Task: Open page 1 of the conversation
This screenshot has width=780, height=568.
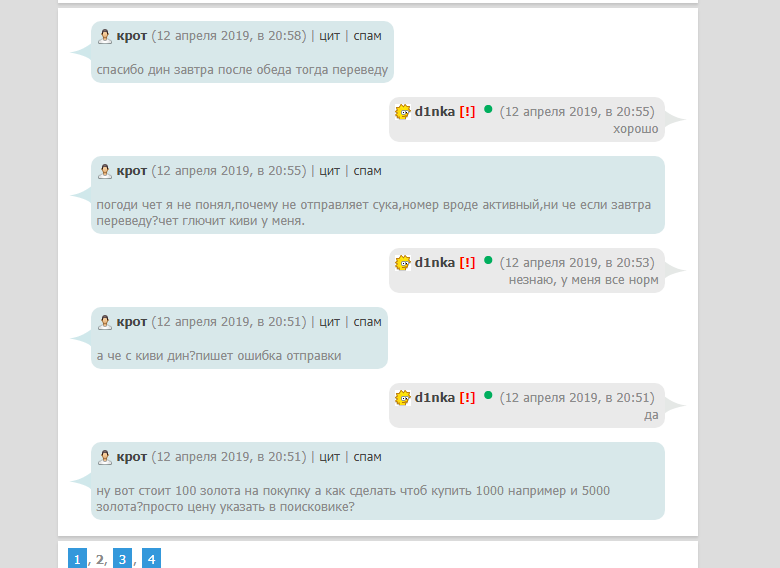Action: point(77,559)
